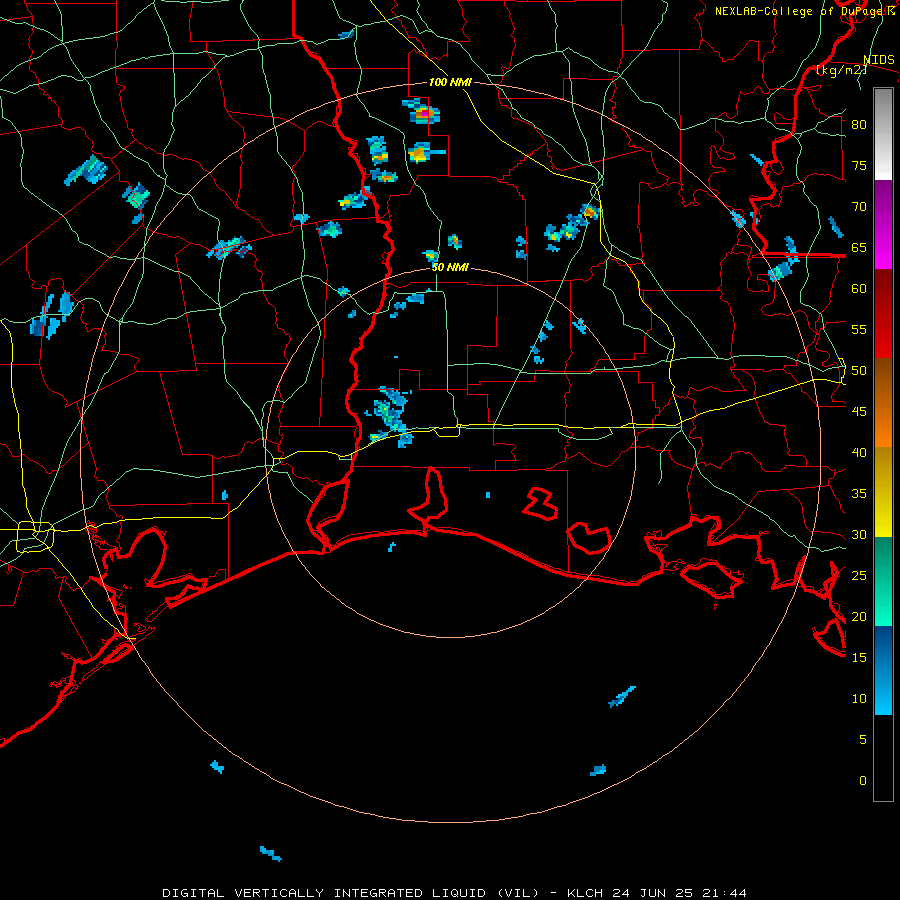This screenshot has height=900, width=900.
Task: Click the magenta-core storm cell below 100 NMI label
Action: pyautogui.click(x=423, y=114)
